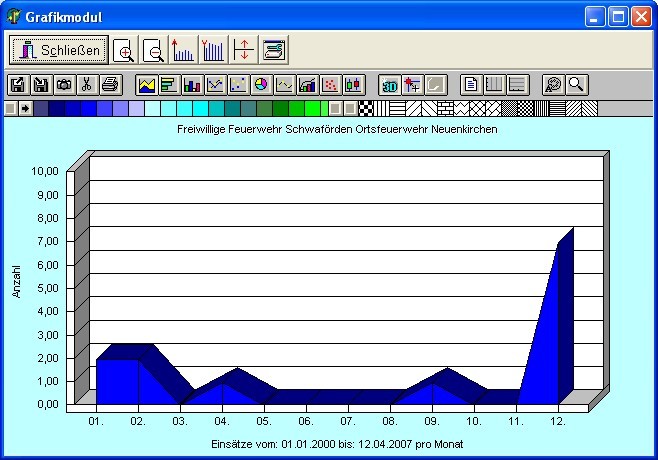
Task: Print the chart with printer icon
Action: 110,85
